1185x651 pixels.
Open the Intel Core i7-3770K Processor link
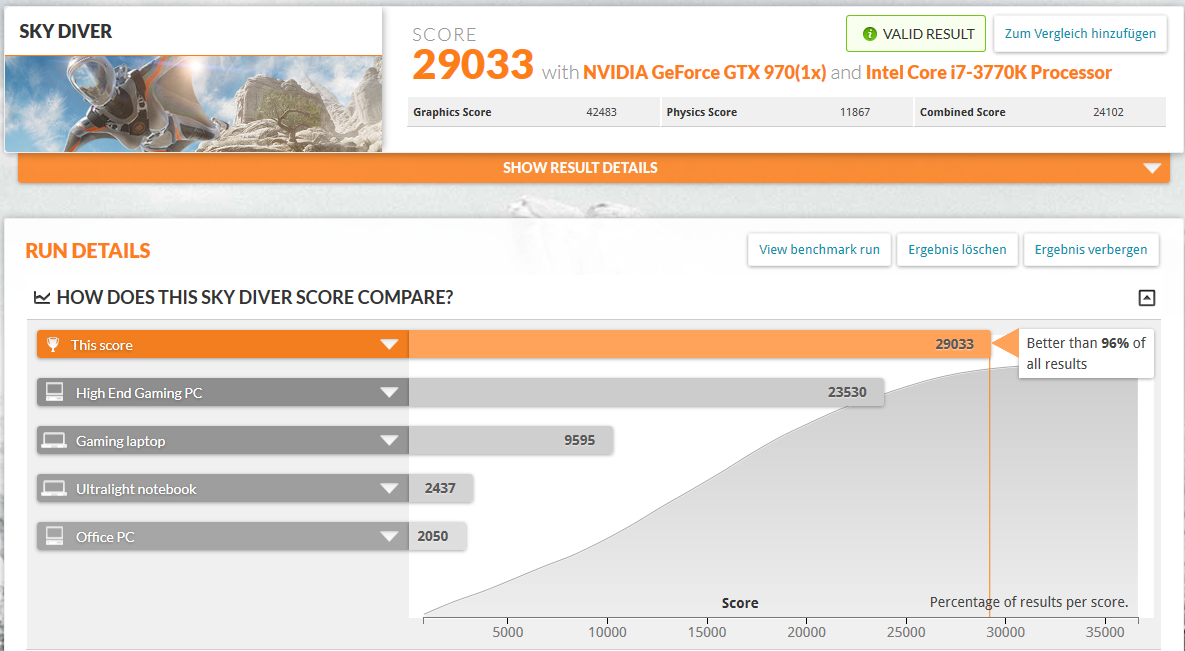pyautogui.click(x=989, y=73)
